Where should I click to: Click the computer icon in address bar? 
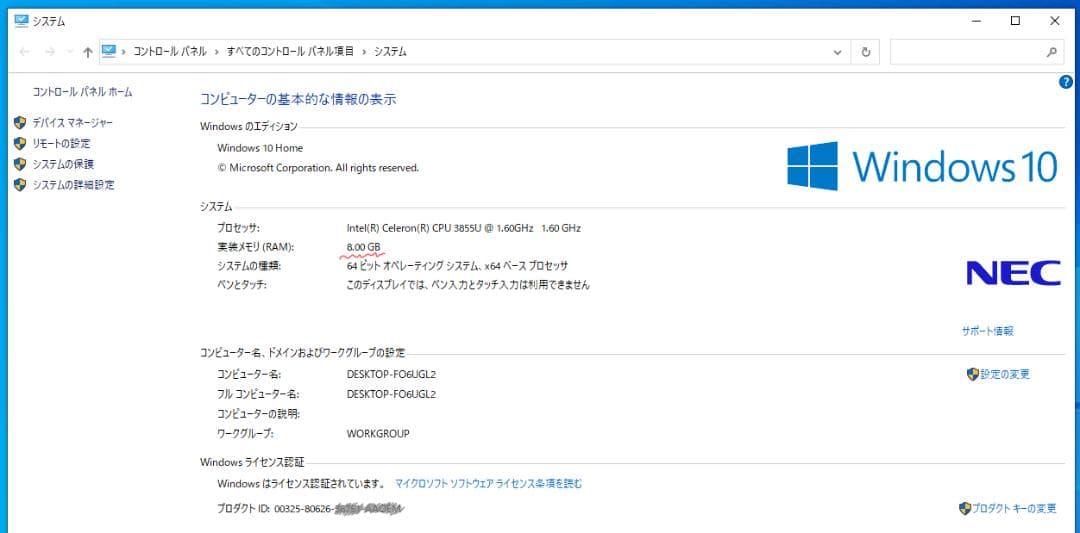coord(109,51)
